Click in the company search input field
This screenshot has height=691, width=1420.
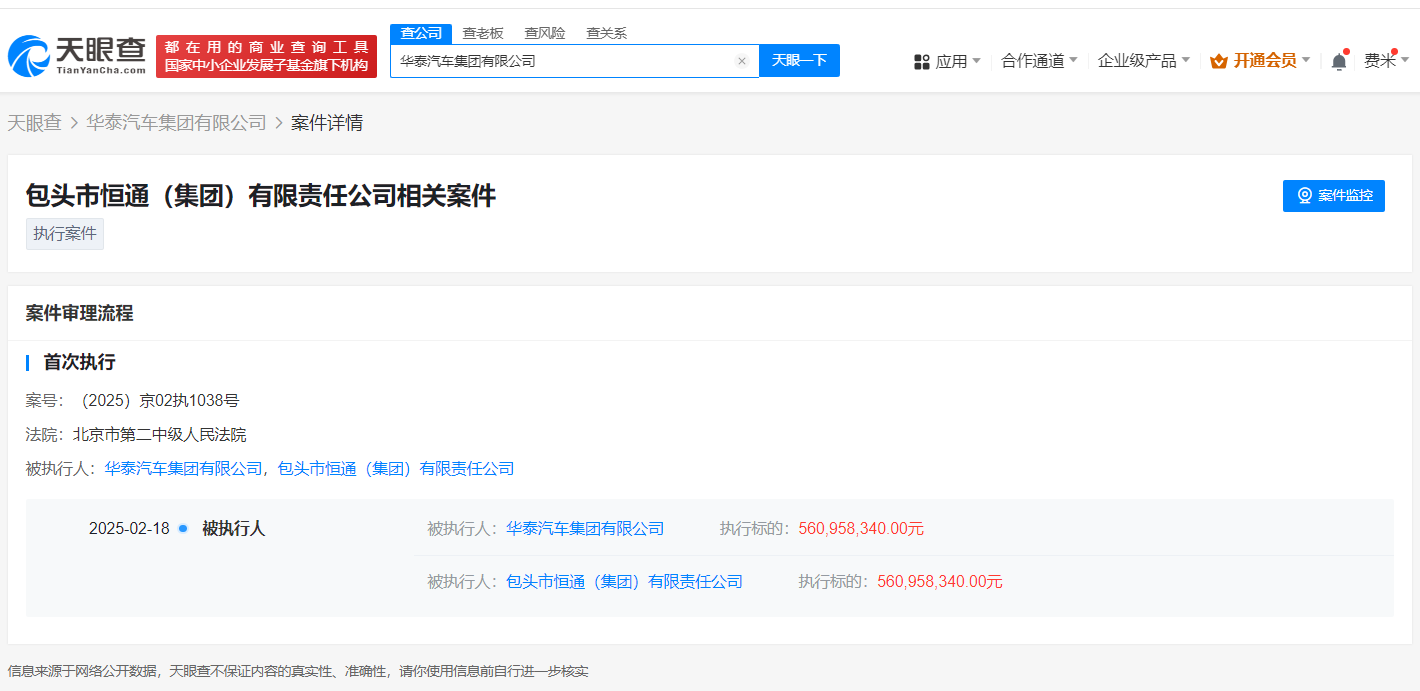click(560, 61)
